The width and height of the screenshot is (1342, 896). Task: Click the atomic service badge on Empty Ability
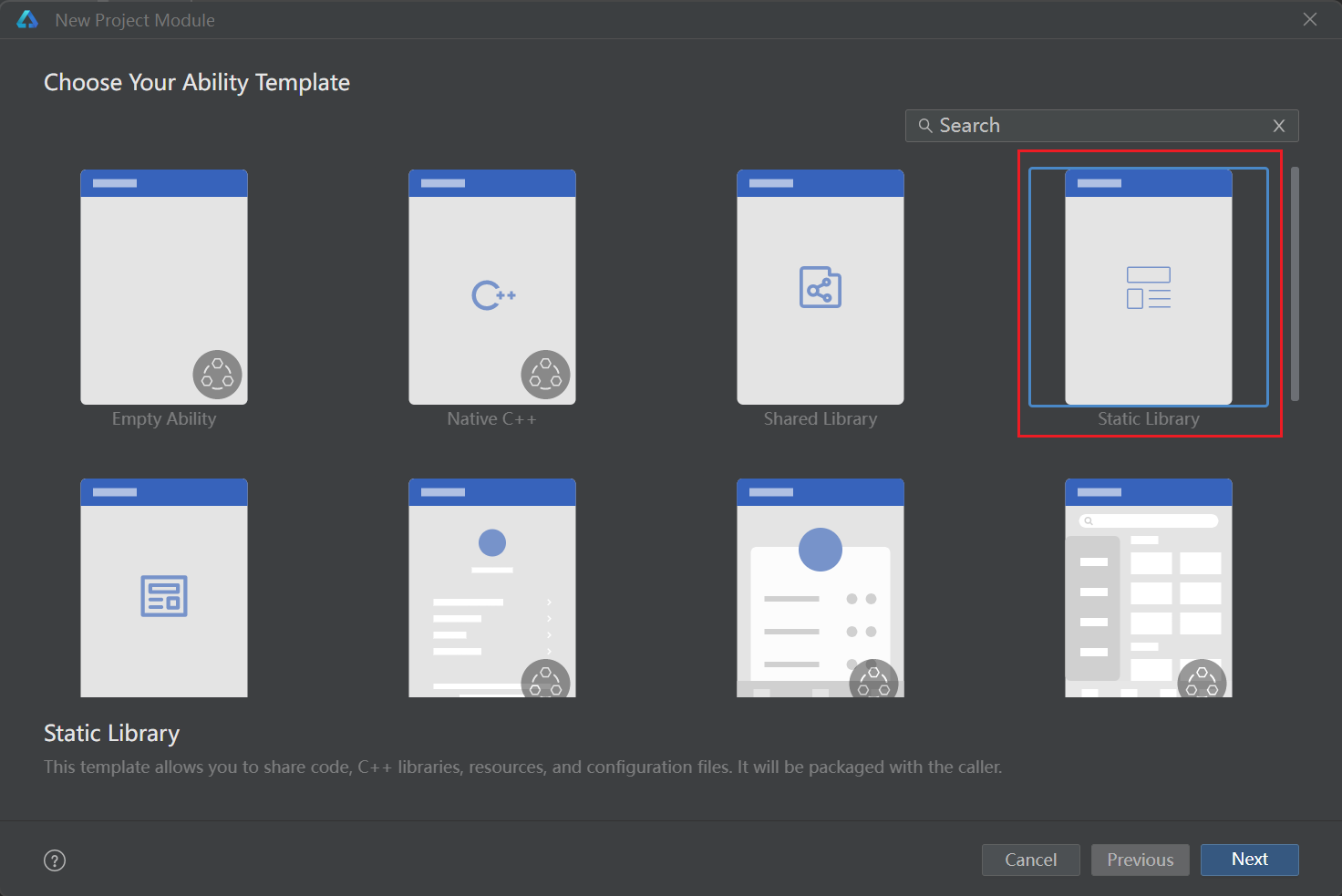tap(217, 375)
